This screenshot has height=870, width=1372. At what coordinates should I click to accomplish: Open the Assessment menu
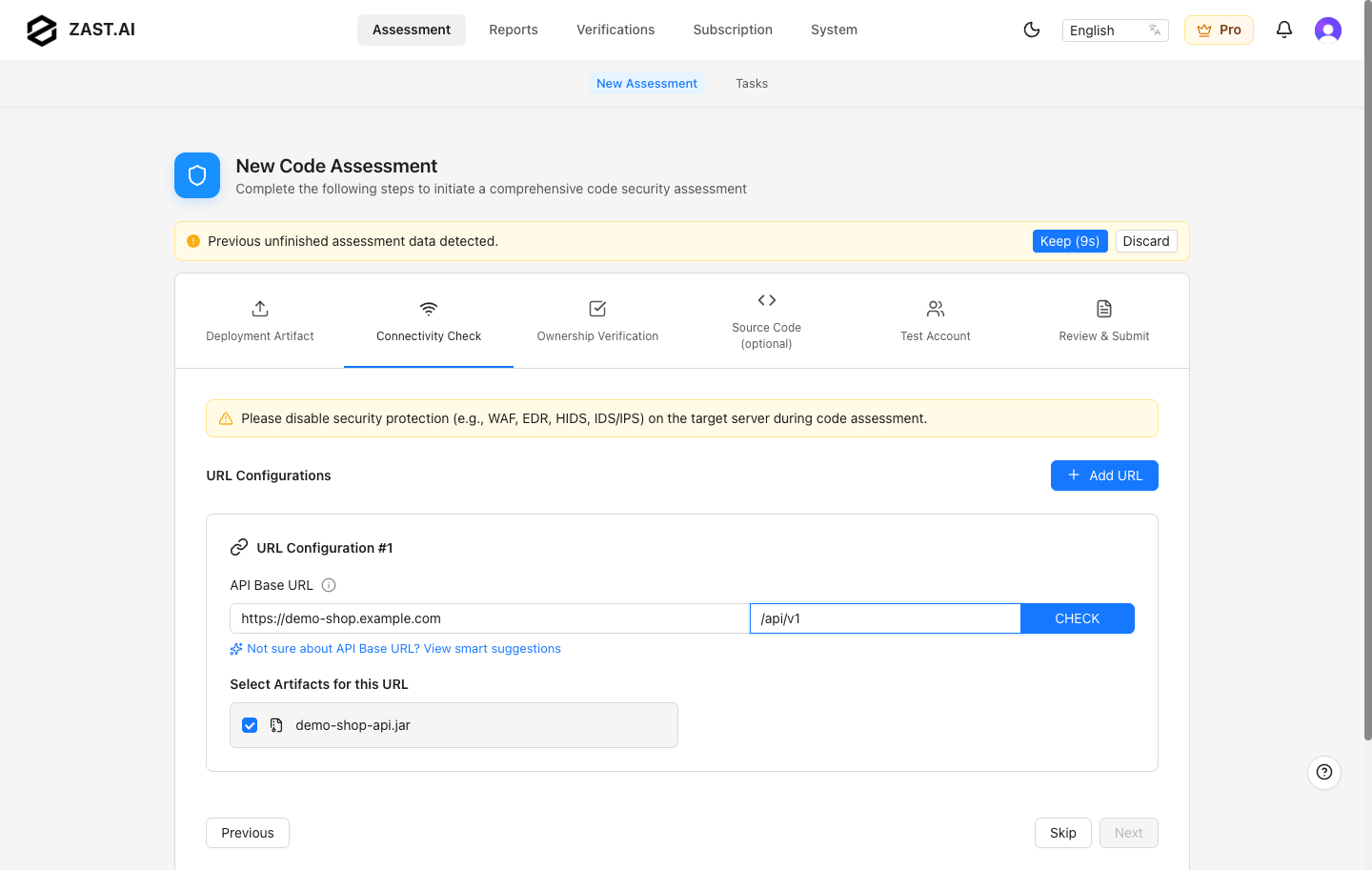[x=412, y=30]
